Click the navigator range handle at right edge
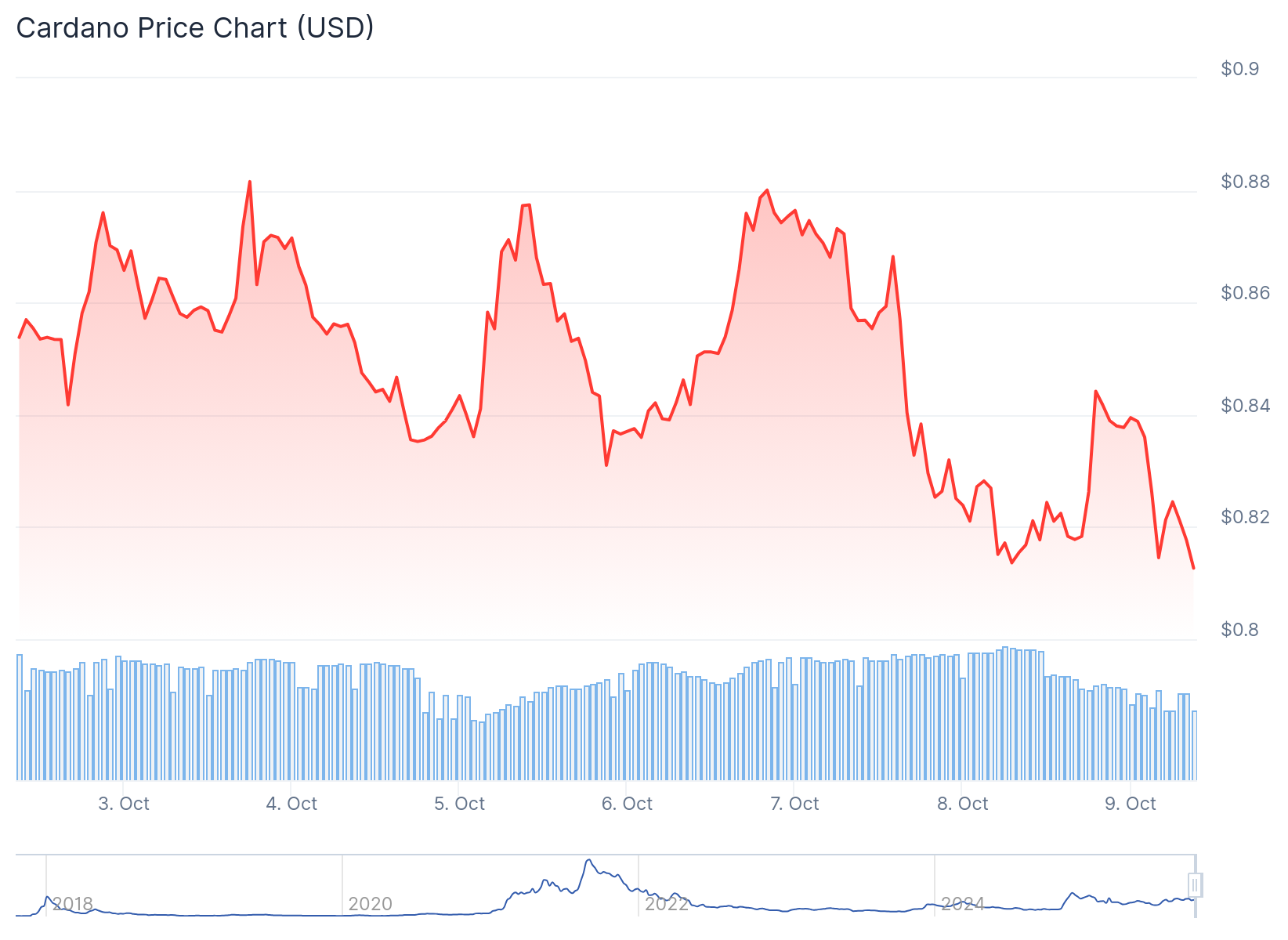Viewport: 1288px width, 940px height. (1195, 885)
